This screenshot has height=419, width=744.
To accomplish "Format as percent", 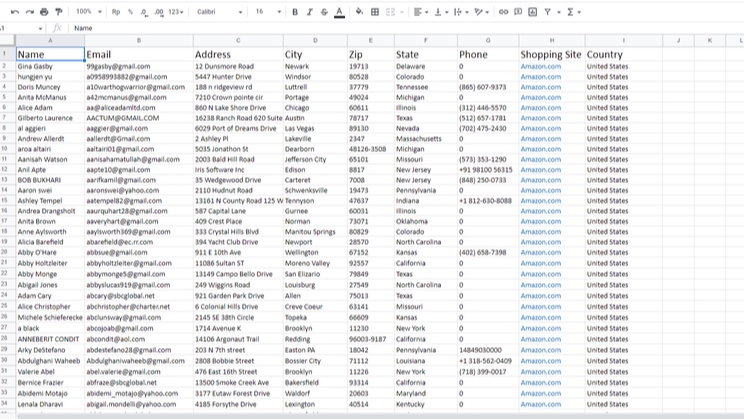I will 130,12.
